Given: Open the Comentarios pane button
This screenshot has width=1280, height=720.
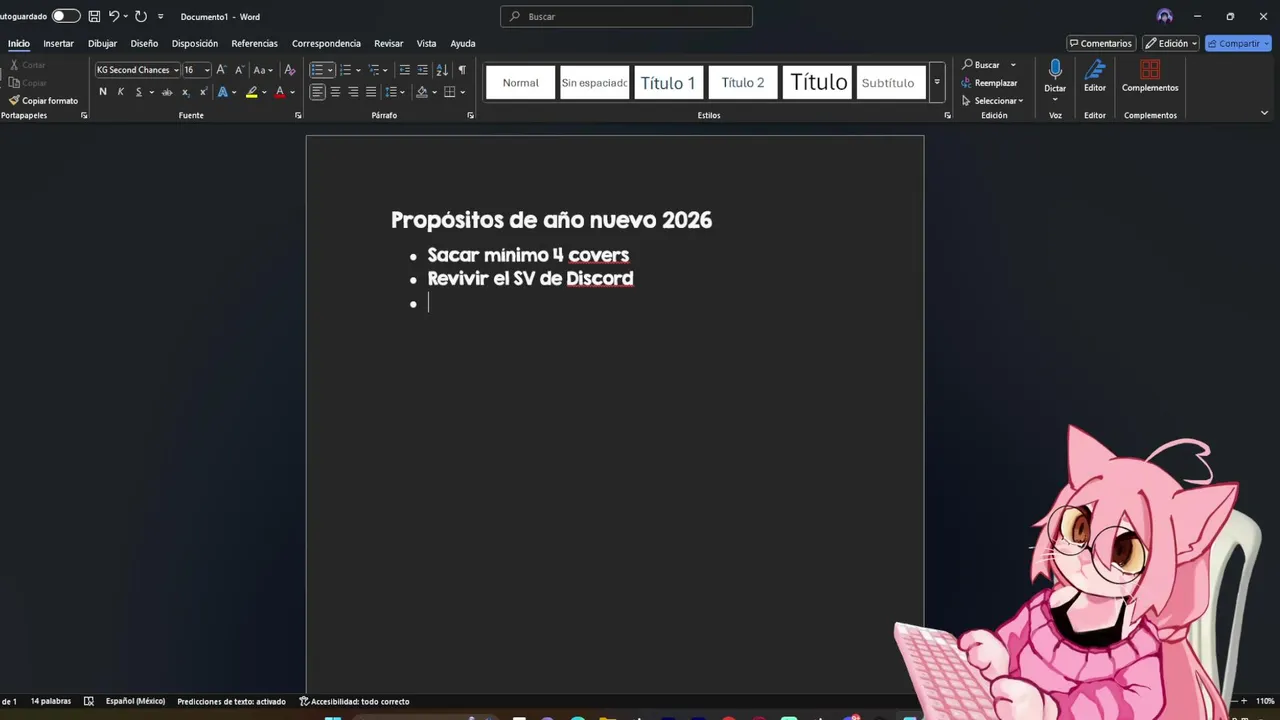Looking at the screenshot, I should (1100, 43).
